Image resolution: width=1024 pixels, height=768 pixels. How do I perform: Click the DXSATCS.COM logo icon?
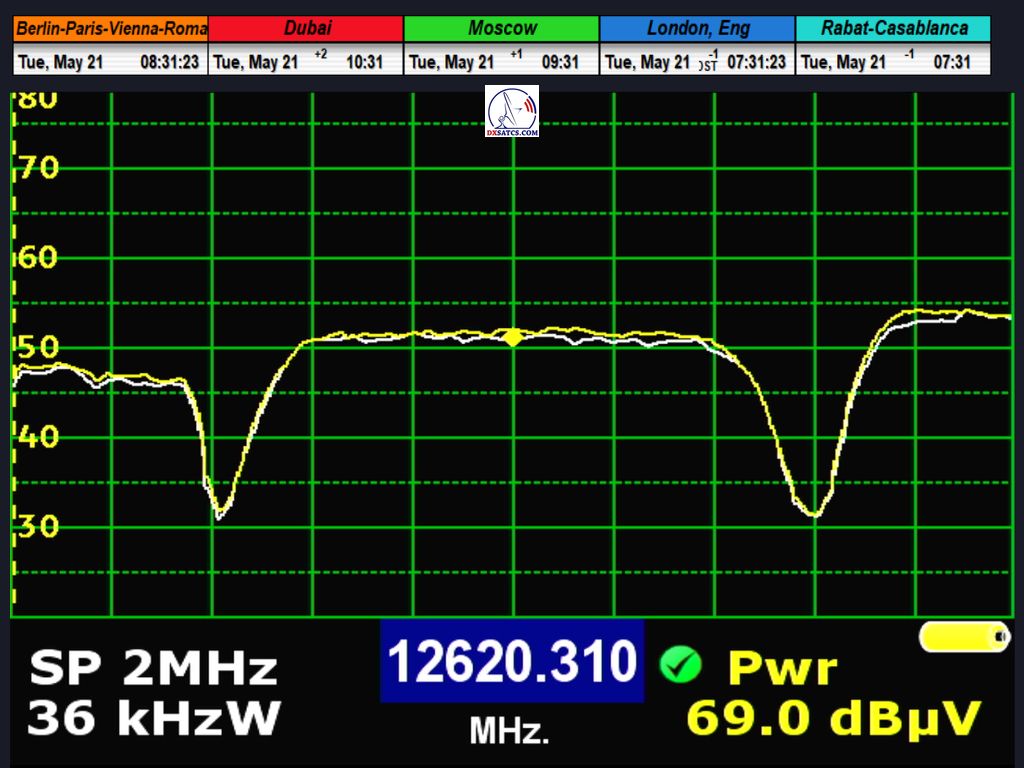511,111
